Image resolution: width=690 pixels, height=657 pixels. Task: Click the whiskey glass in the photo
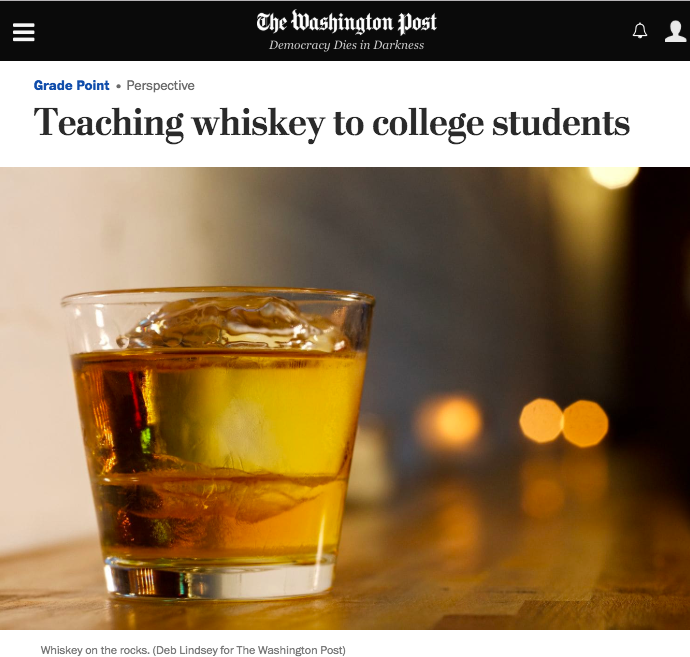(218, 443)
